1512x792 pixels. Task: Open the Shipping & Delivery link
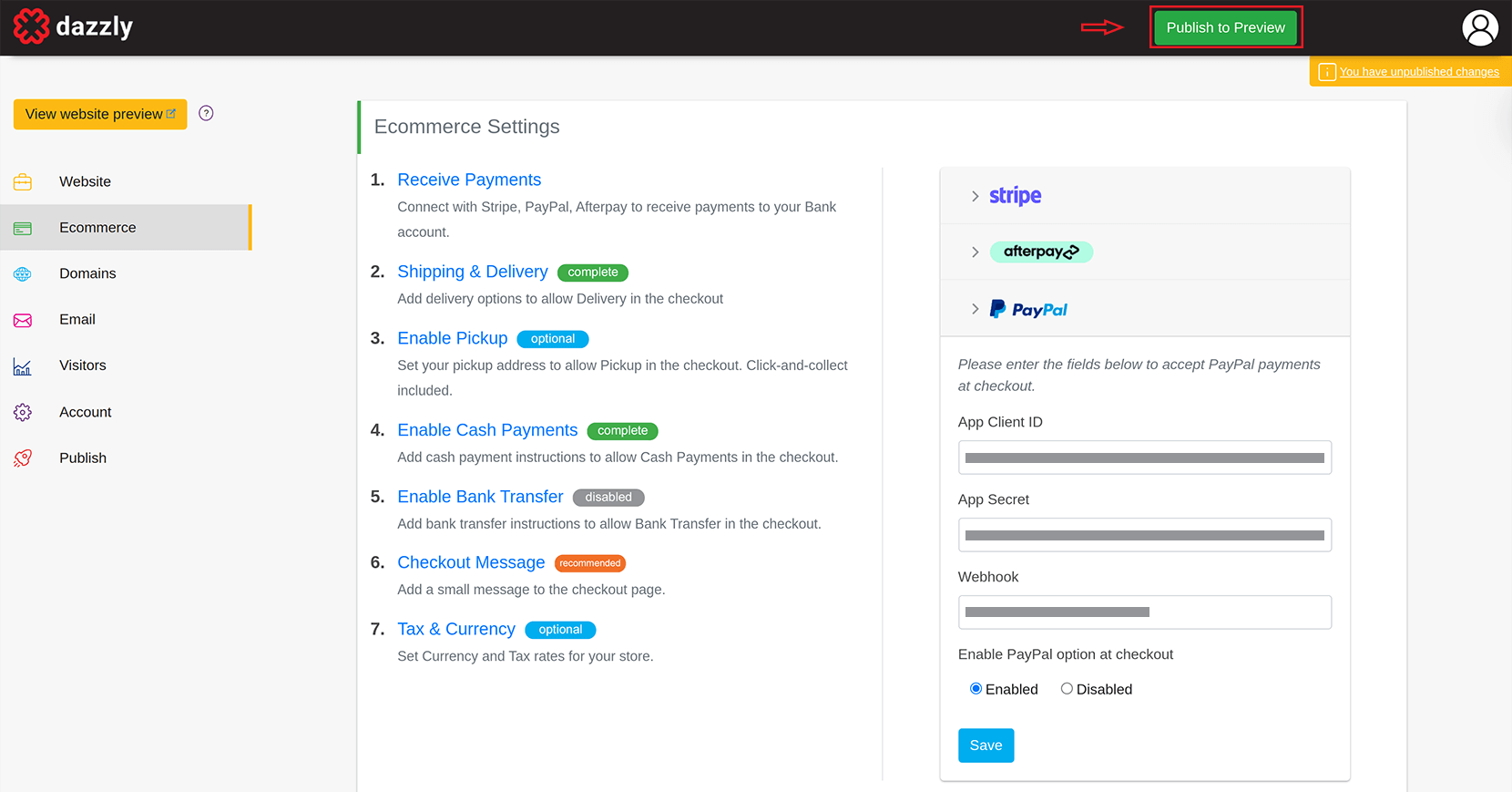(x=473, y=272)
